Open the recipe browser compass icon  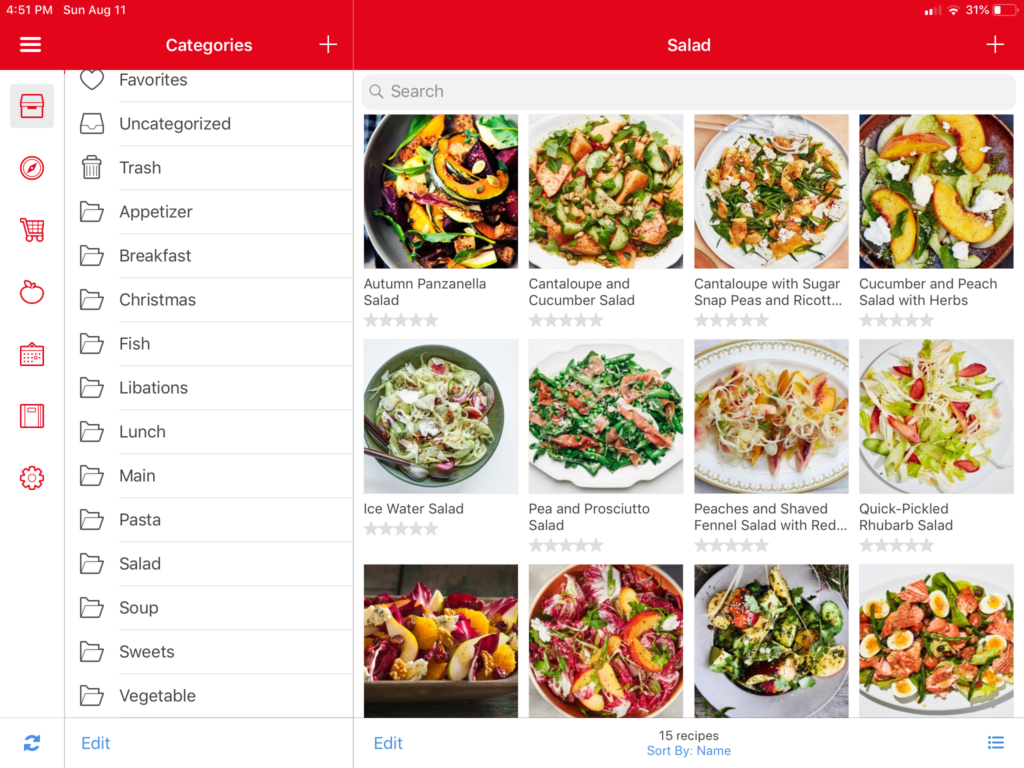32,168
